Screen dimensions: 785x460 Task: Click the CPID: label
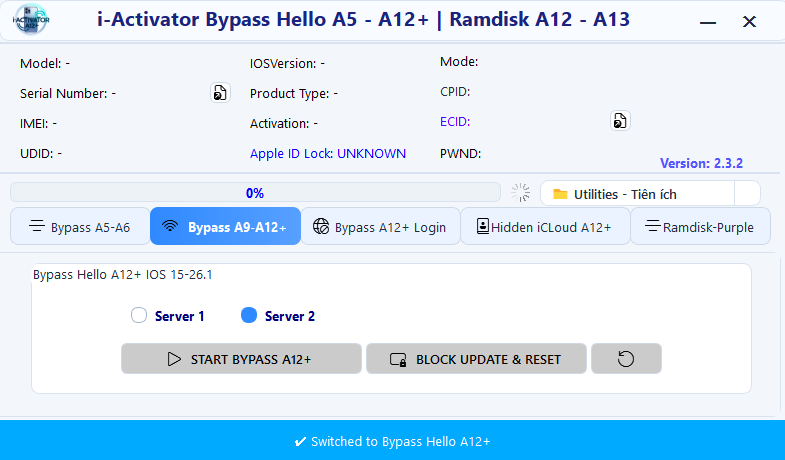pyautogui.click(x=455, y=92)
